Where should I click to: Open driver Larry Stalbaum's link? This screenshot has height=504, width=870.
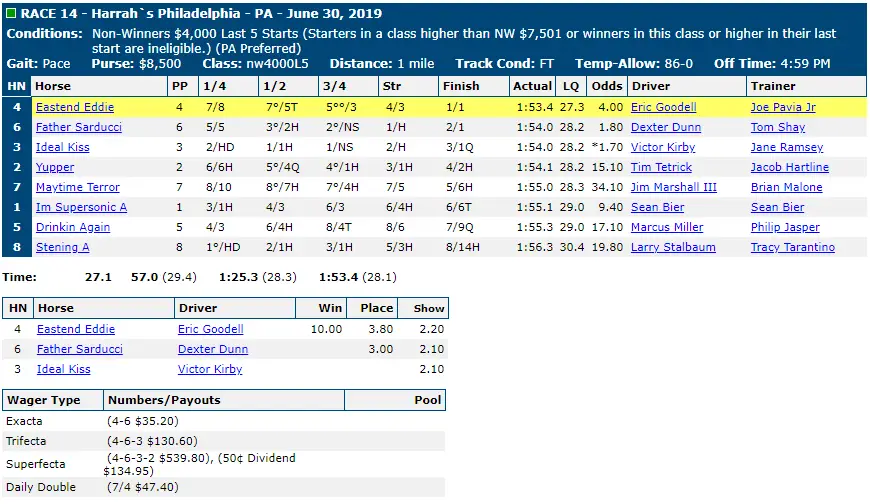click(672, 247)
